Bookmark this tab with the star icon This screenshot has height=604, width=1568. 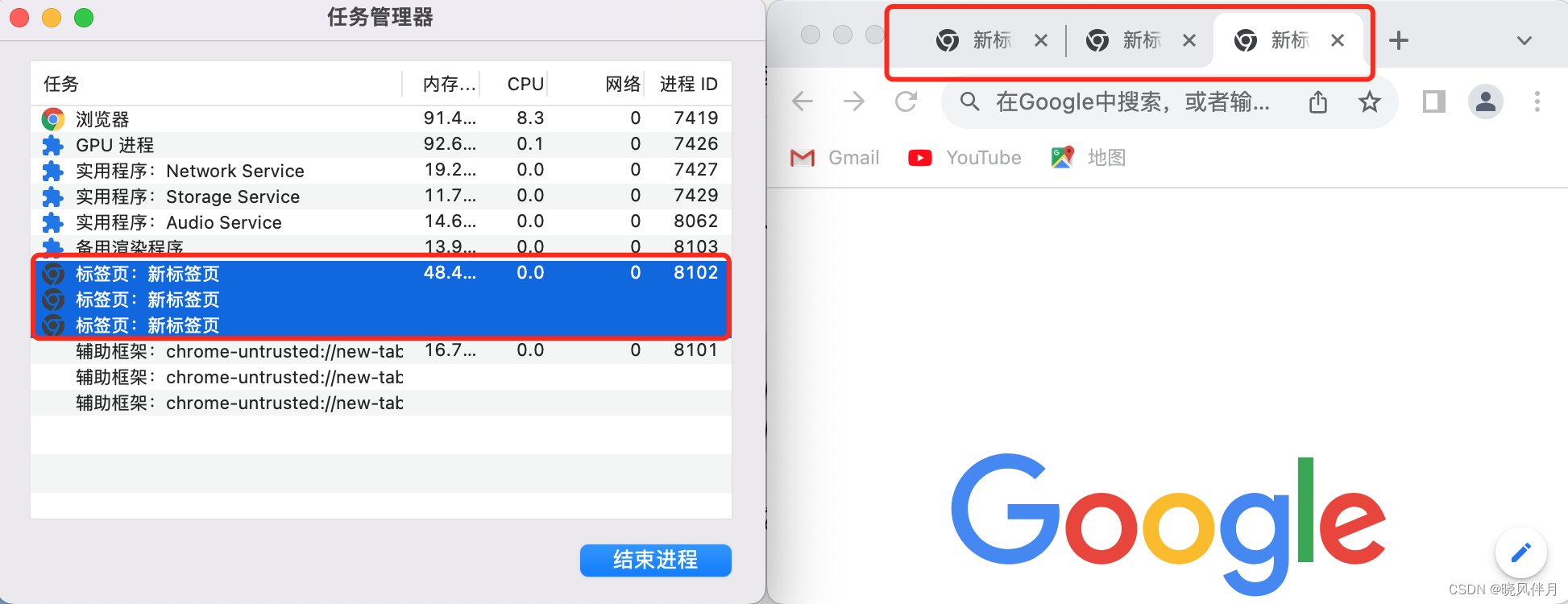tap(1370, 101)
